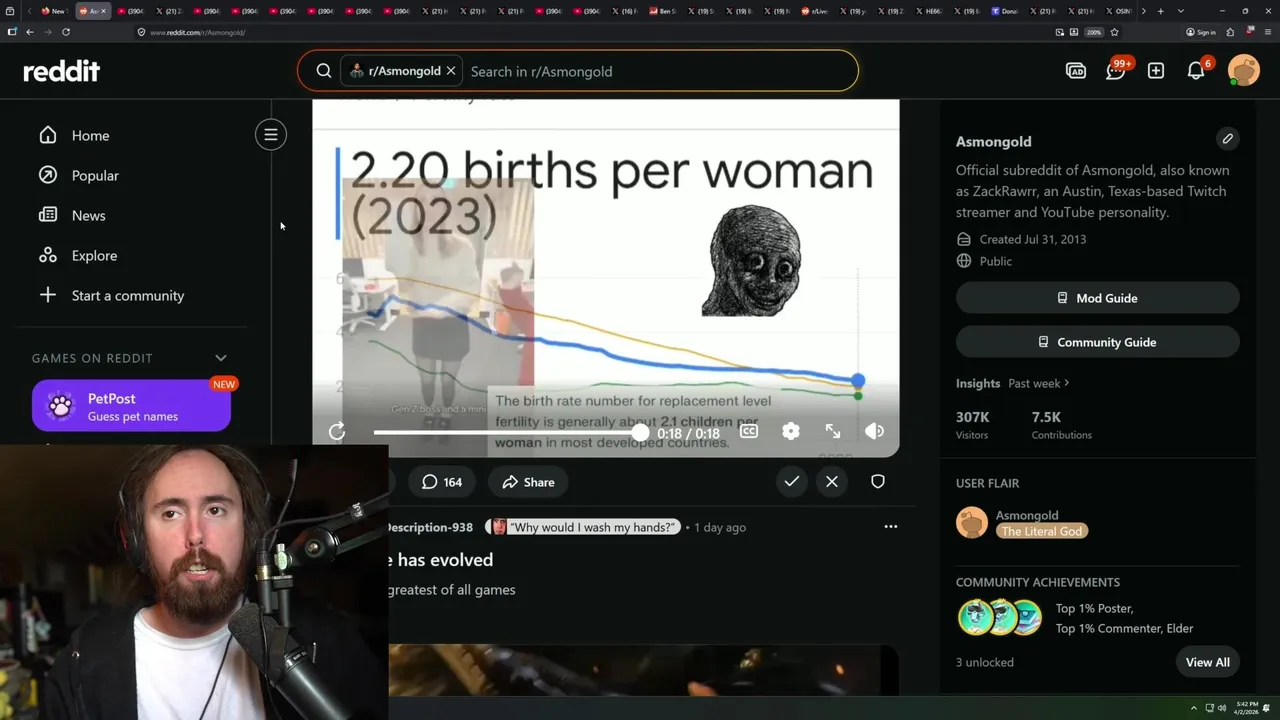Open the Mod Guide
Image resolution: width=1280 pixels, height=720 pixels.
pos(1097,298)
